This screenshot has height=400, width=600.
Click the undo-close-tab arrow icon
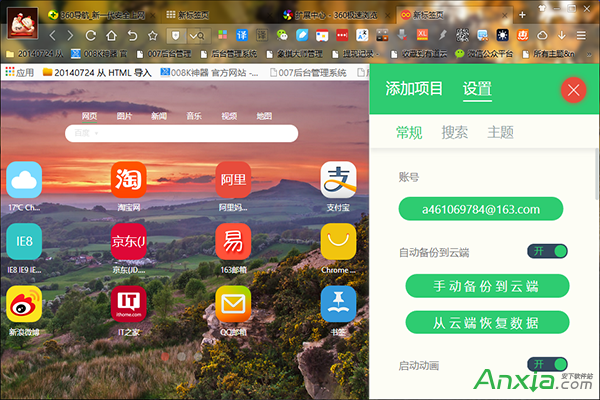(x=132, y=36)
